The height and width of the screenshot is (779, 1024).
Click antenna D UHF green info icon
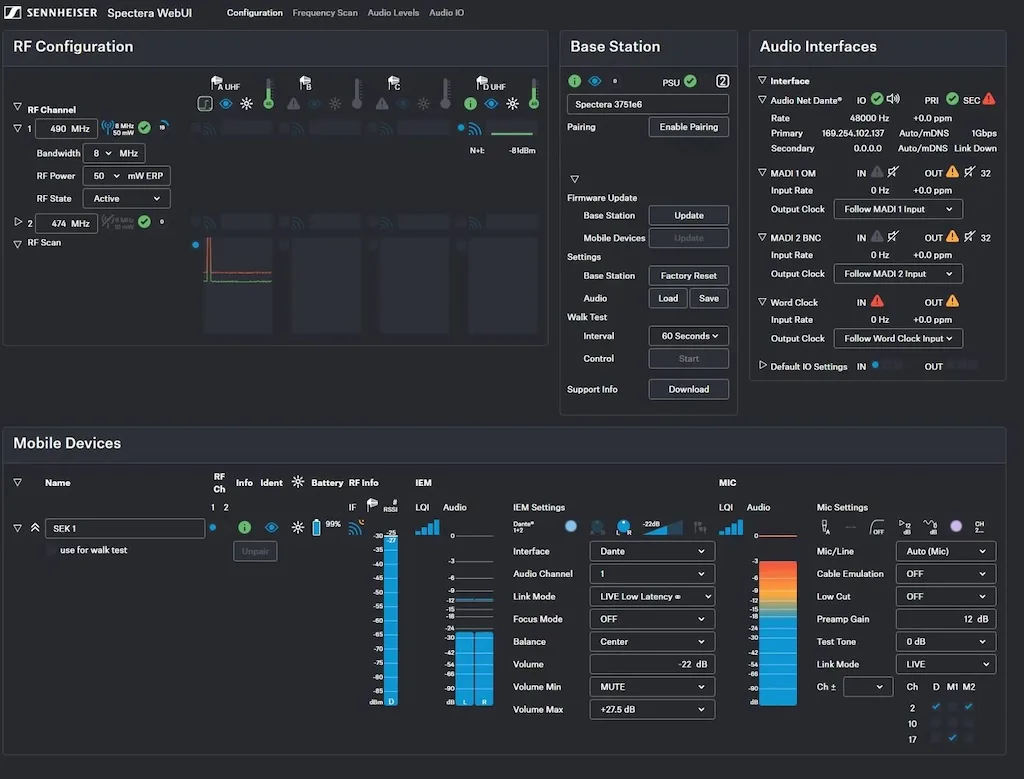(x=472, y=103)
